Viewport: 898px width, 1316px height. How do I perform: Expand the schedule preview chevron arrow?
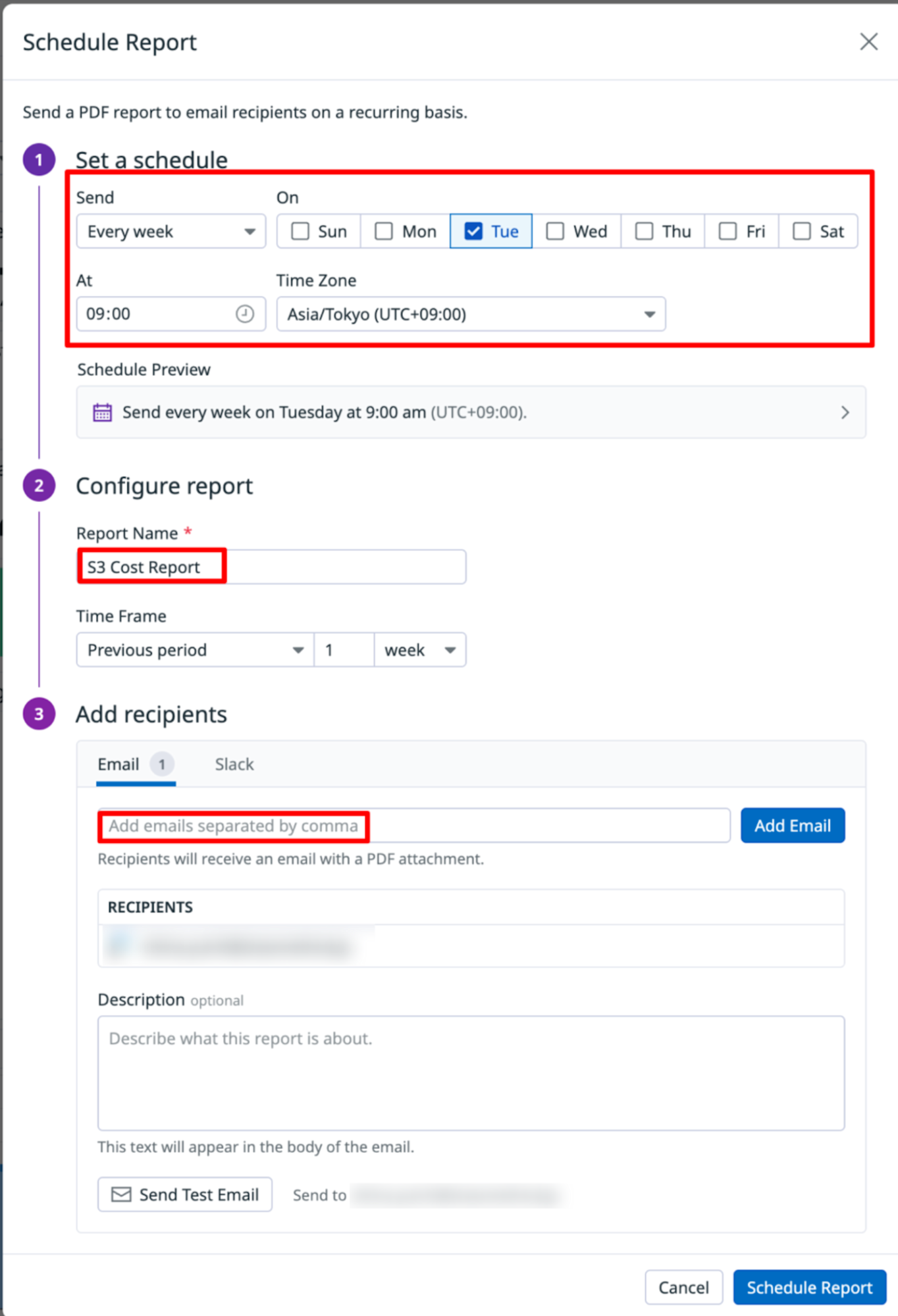click(845, 413)
